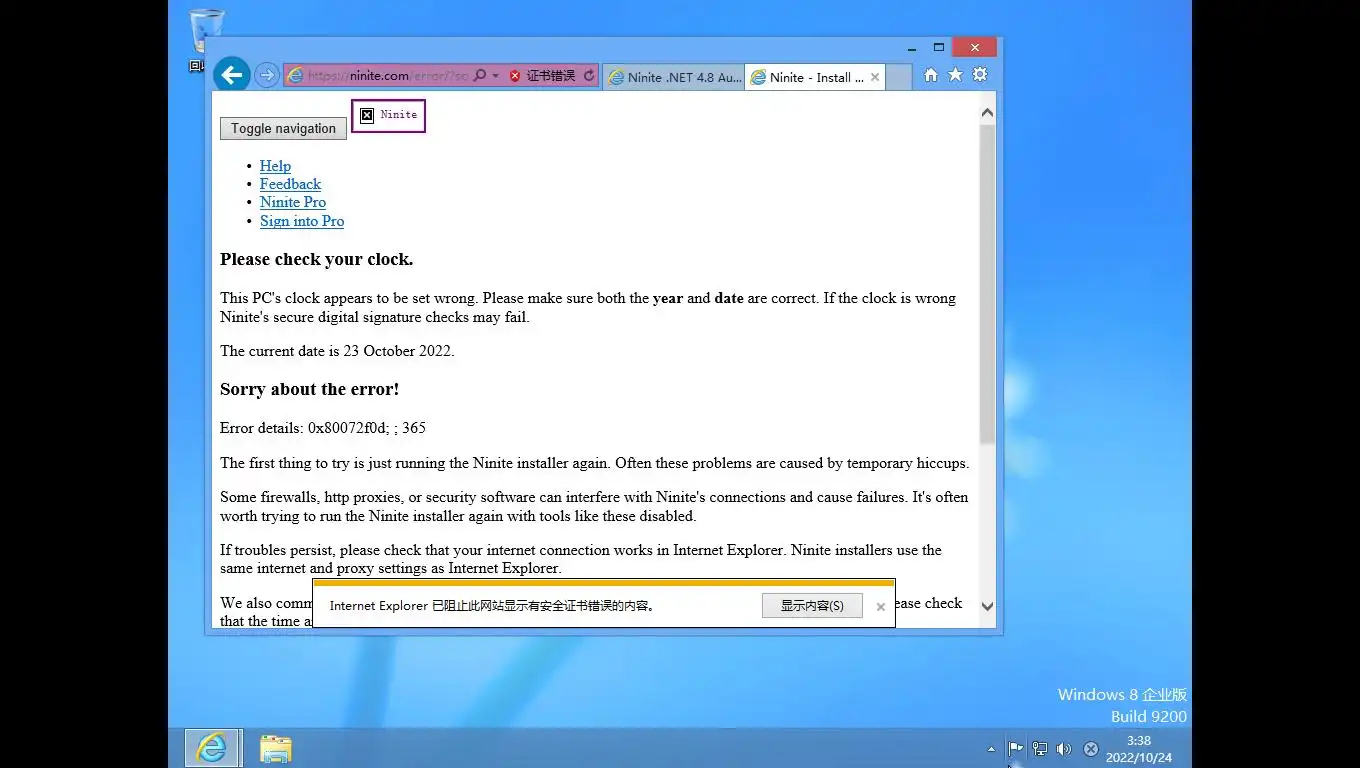
Task: Open the tools gear menu
Action: click(980, 75)
